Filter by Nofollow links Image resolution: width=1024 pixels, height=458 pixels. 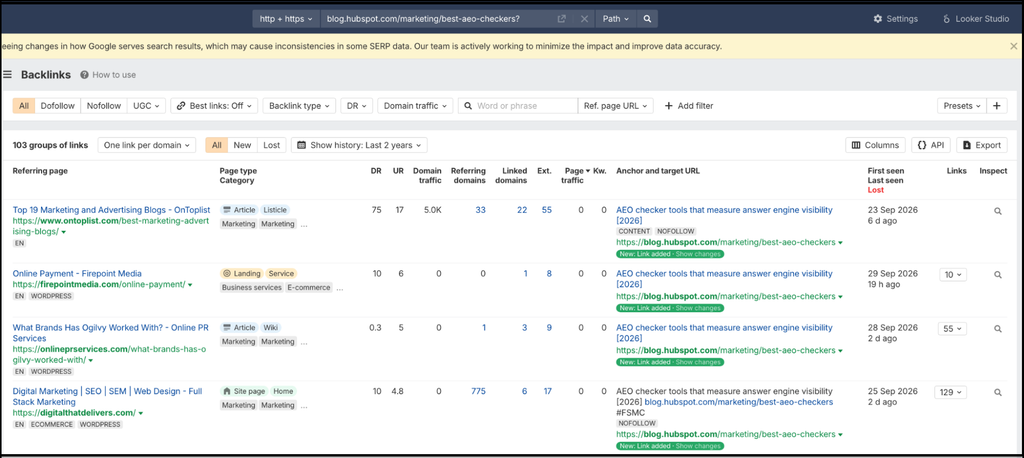pyautogui.click(x=104, y=106)
